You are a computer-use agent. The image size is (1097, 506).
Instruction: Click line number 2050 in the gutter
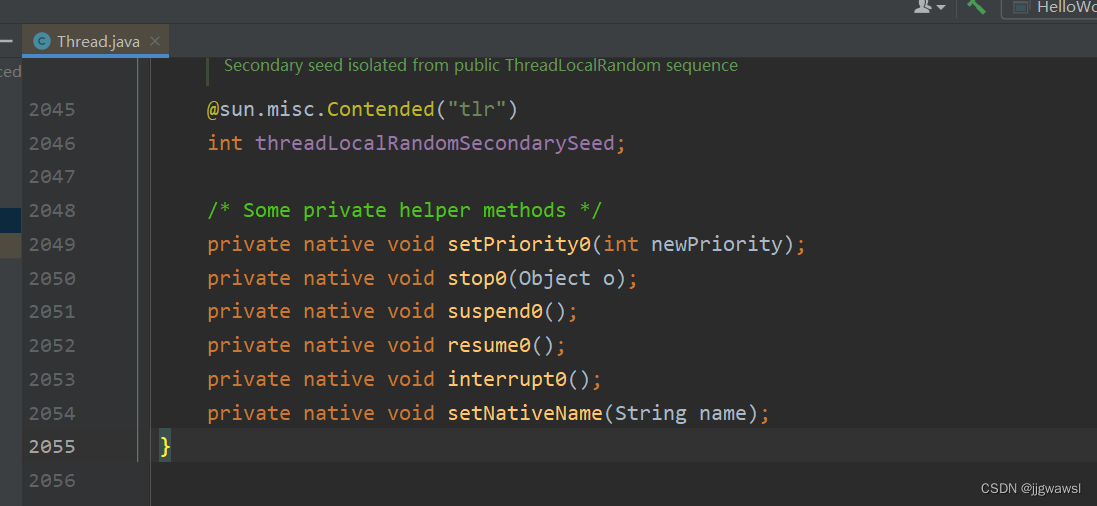52,279
